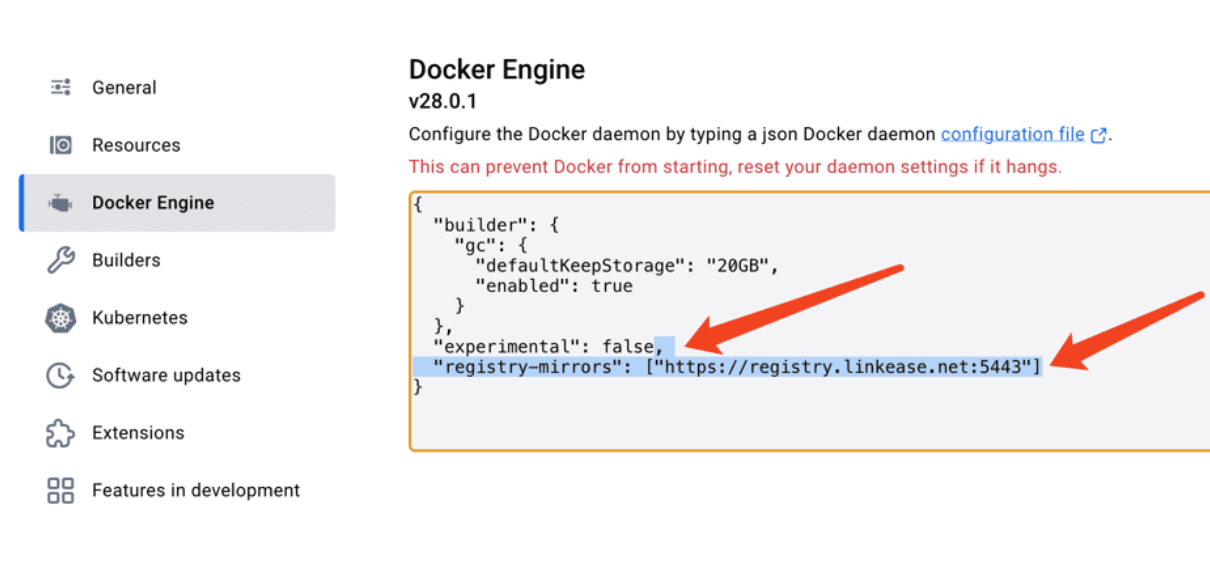
Task: Click the "enabled": true line
Action: tap(553, 286)
